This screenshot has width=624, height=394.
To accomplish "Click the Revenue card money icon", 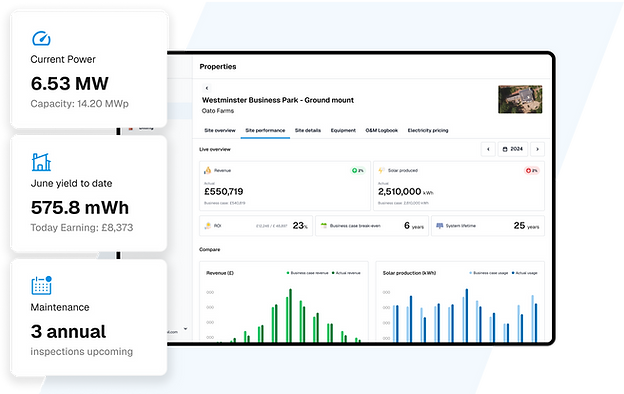I will click(x=207, y=170).
